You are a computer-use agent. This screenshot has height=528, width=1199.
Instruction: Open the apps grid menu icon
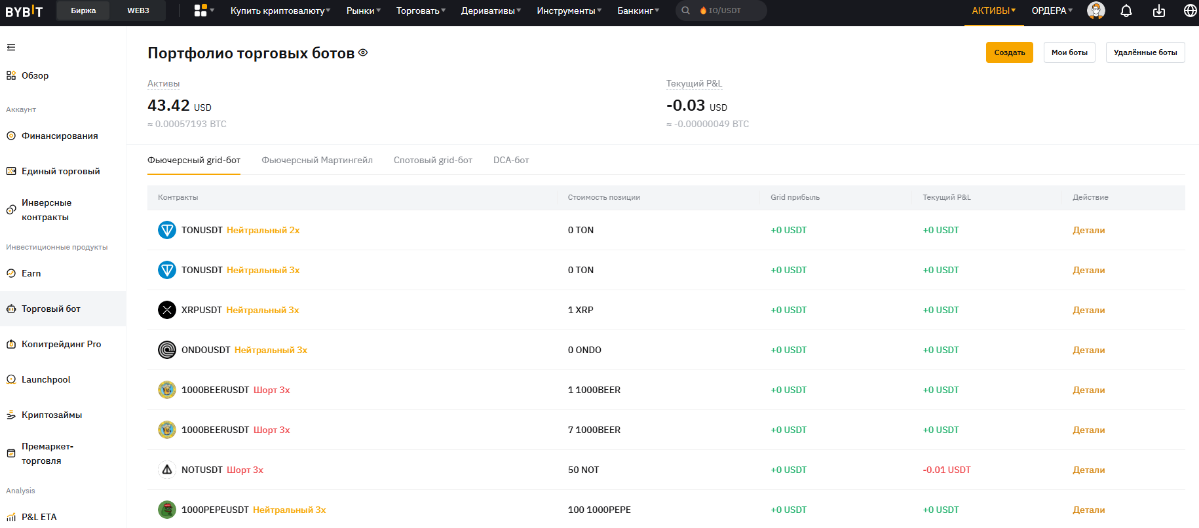201,11
